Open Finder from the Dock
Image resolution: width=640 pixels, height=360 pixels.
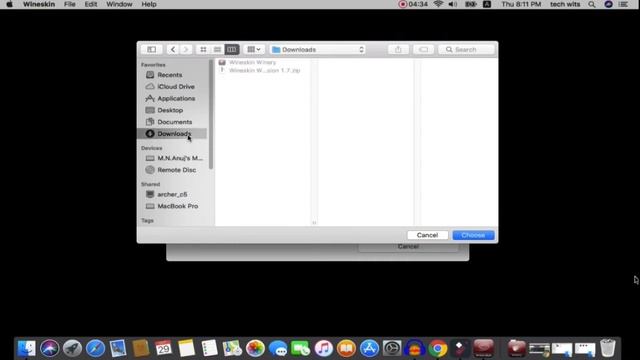point(27,349)
